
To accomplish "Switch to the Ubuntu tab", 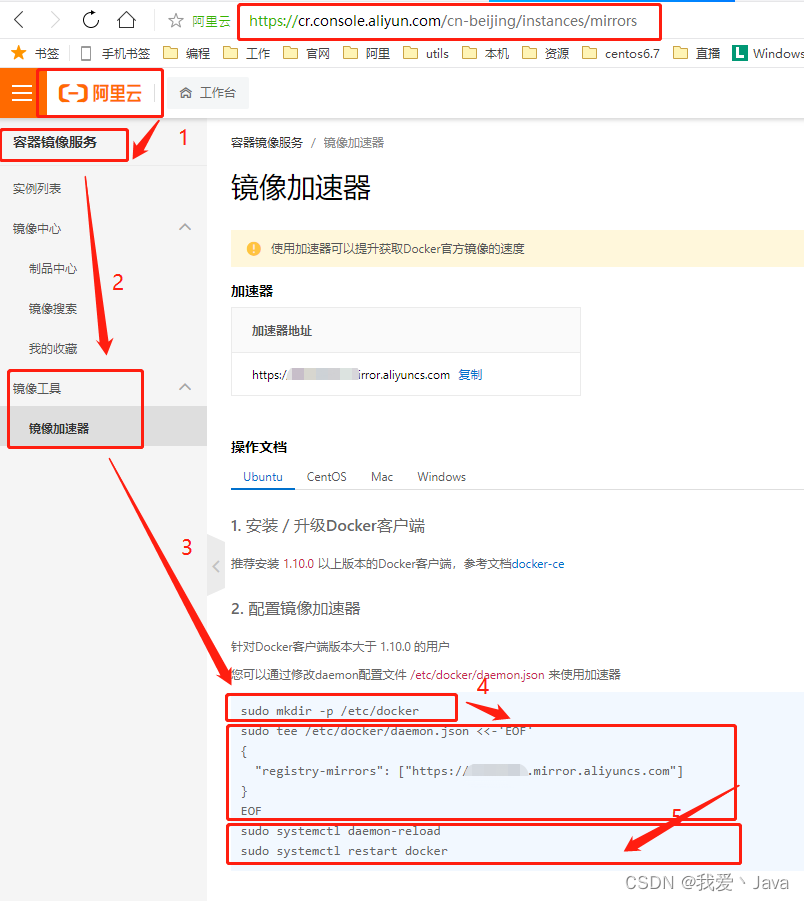I will pyautogui.click(x=263, y=477).
